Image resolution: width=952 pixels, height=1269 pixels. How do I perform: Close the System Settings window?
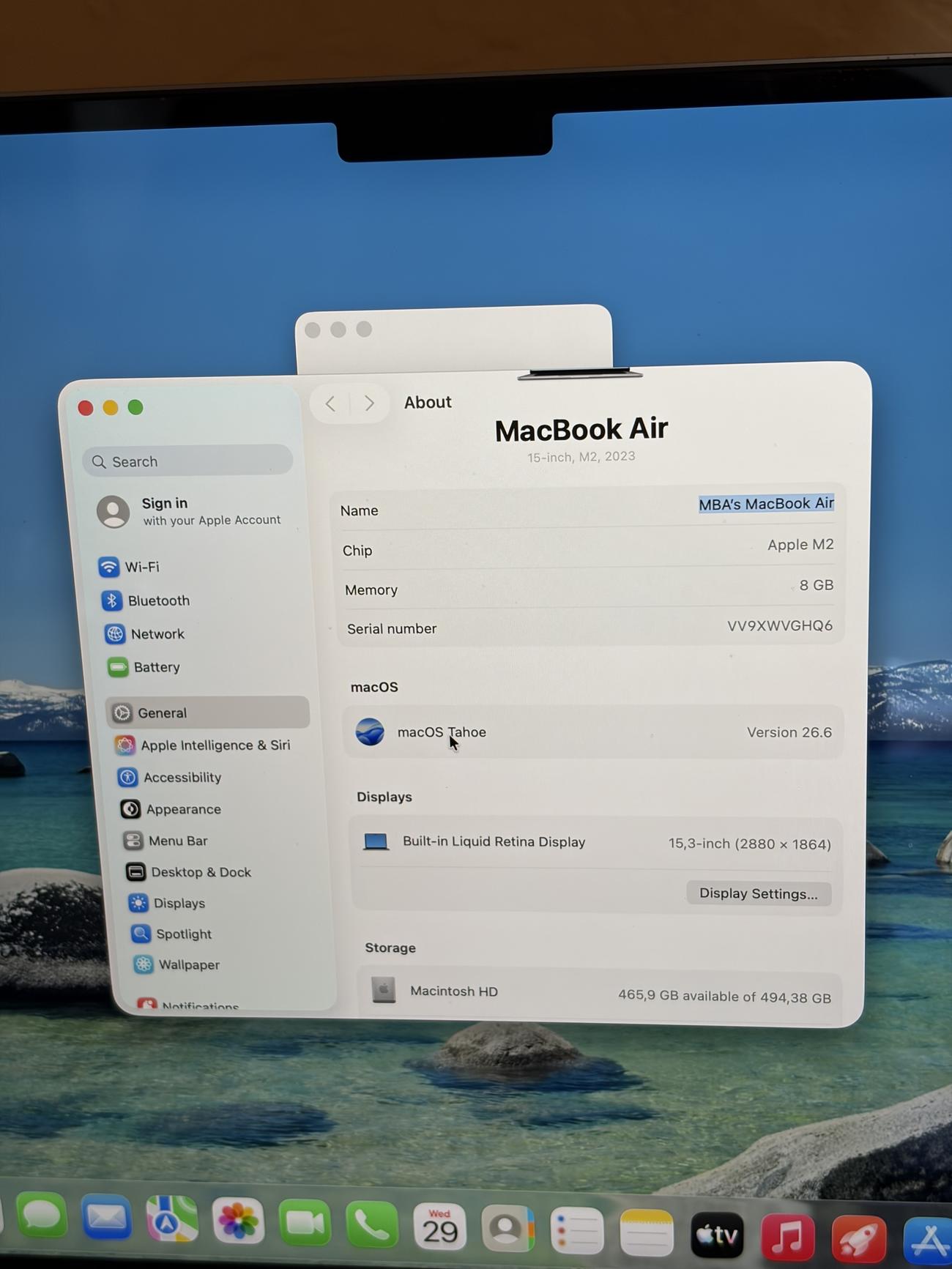86,408
